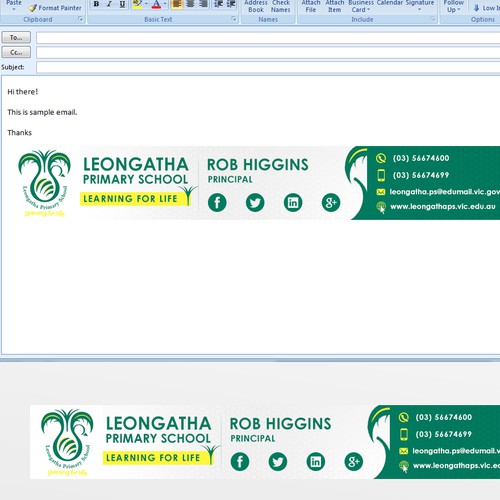Expand Basic Text dialog launcher
The image size is (500, 500).
coord(234,19)
